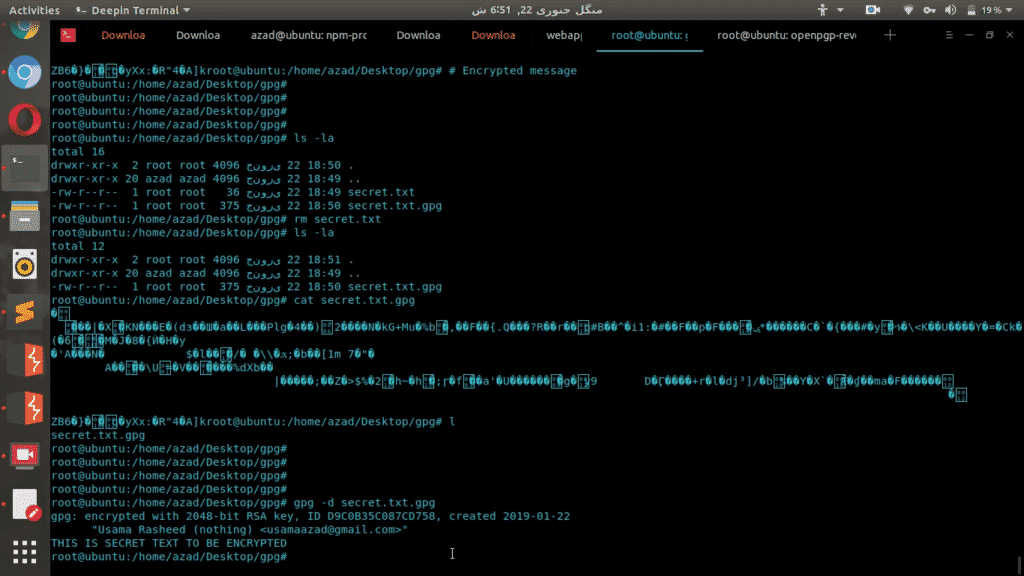Switch to Downloa tab just after azad@ubuntu tab

click(x=418, y=35)
